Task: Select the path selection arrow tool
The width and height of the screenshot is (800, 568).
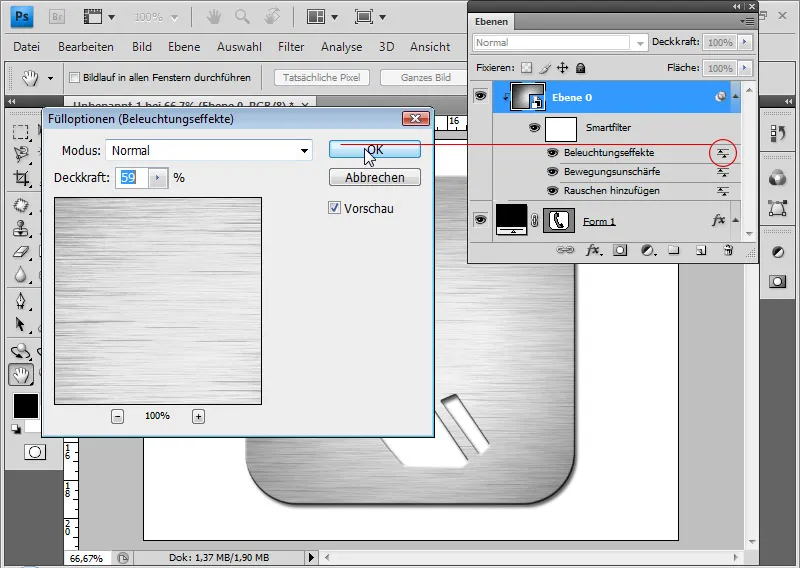Action: 20,324
